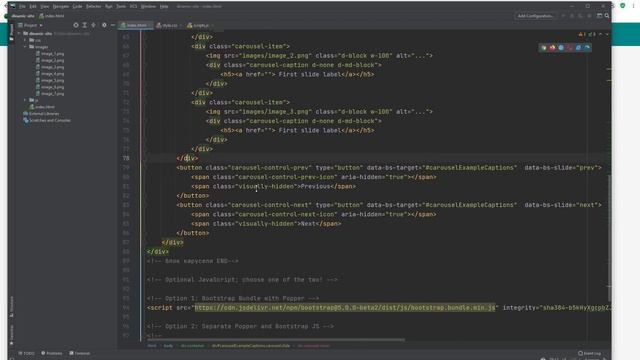
Task: Open the View menu
Action: [x=44, y=7]
